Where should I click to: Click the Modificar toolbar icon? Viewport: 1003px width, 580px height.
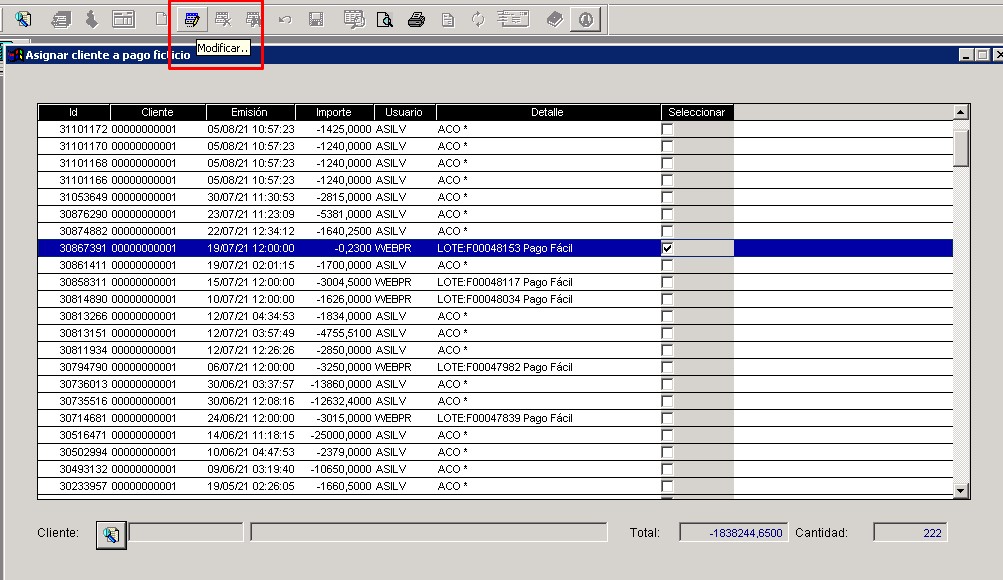click(193, 19)
